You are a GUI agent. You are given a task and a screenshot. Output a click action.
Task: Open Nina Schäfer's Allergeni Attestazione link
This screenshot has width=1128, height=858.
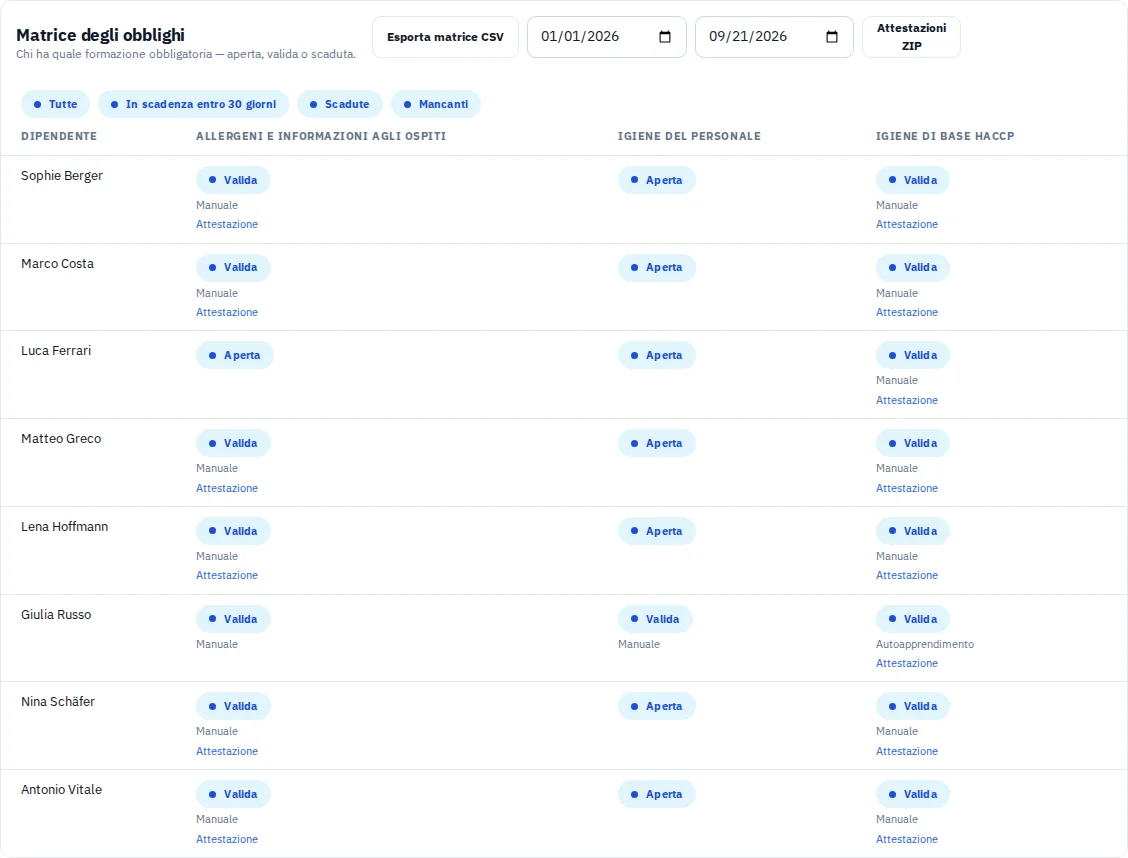point(227,751)
